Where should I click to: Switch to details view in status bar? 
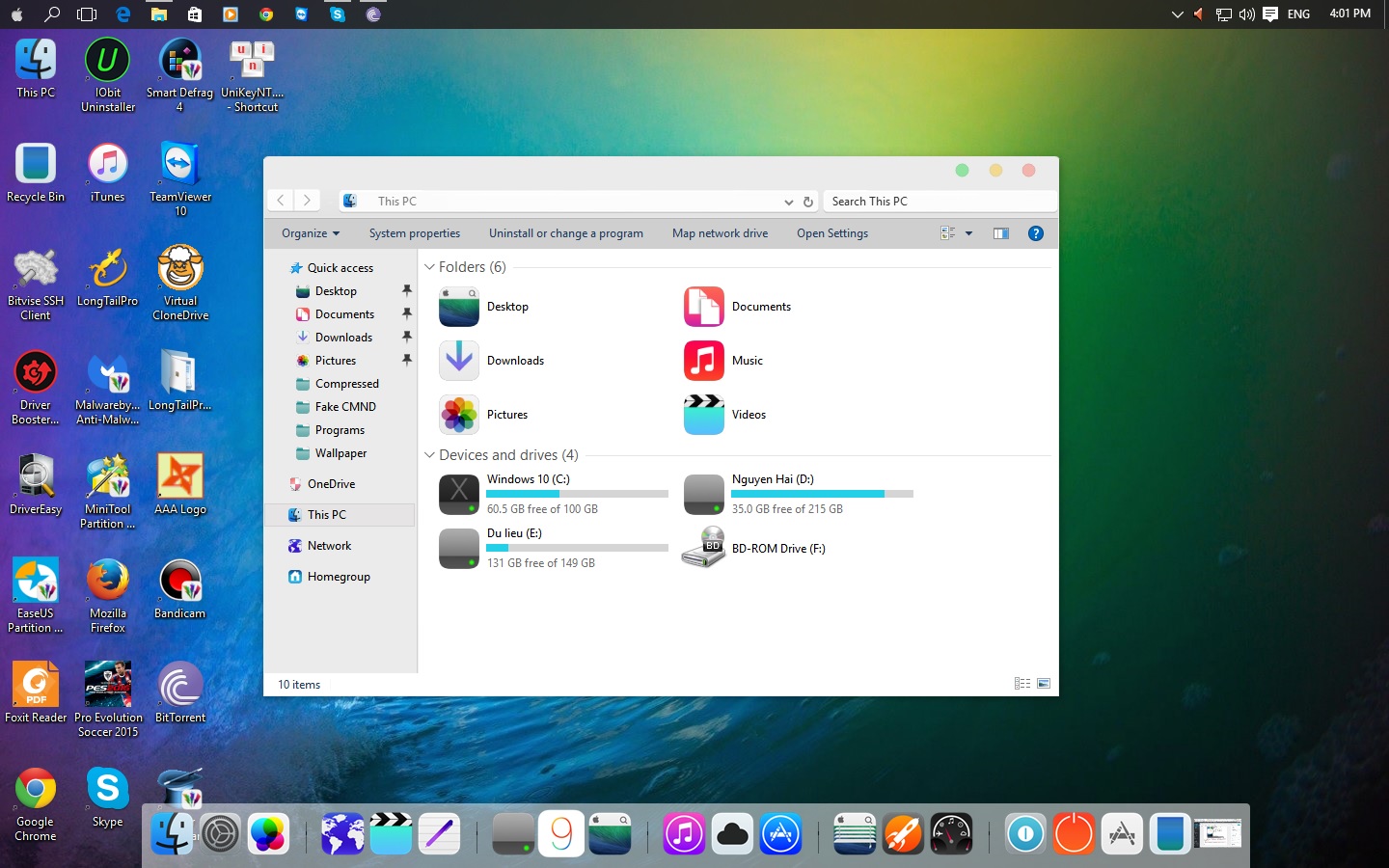(1022, 683)
